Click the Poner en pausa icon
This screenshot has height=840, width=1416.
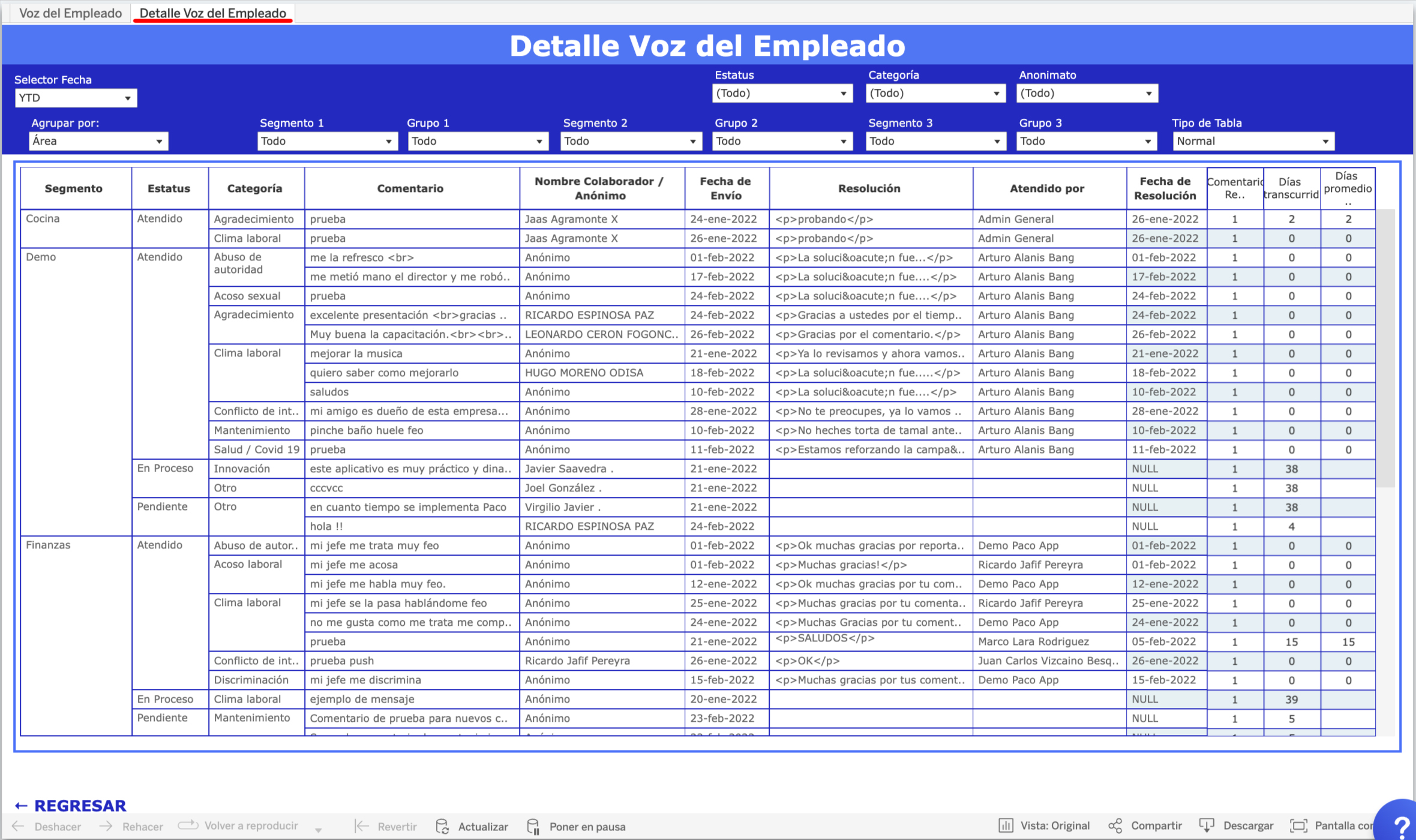533,826
